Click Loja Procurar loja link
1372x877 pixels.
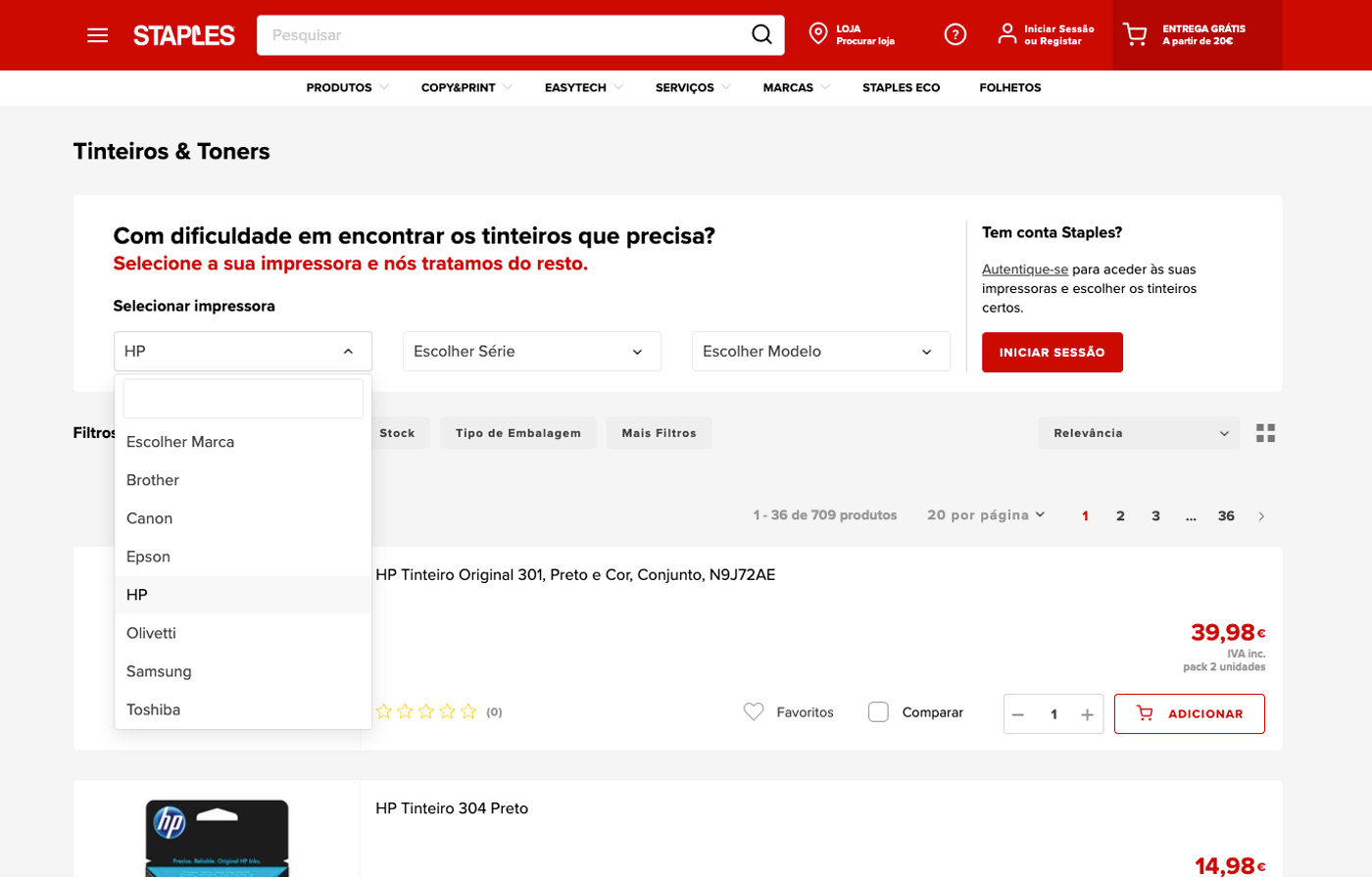pyautogui.click(x=865, y=35)
